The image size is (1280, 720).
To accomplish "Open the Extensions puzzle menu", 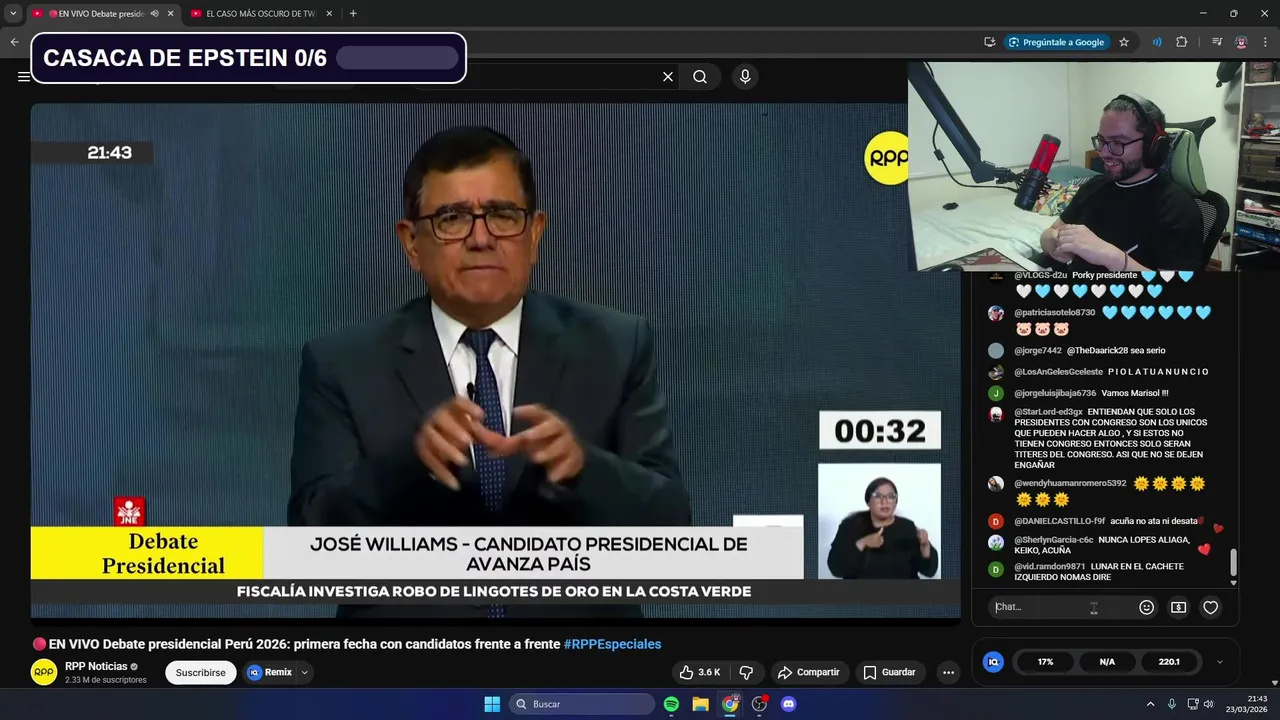I will [1182, 42].
